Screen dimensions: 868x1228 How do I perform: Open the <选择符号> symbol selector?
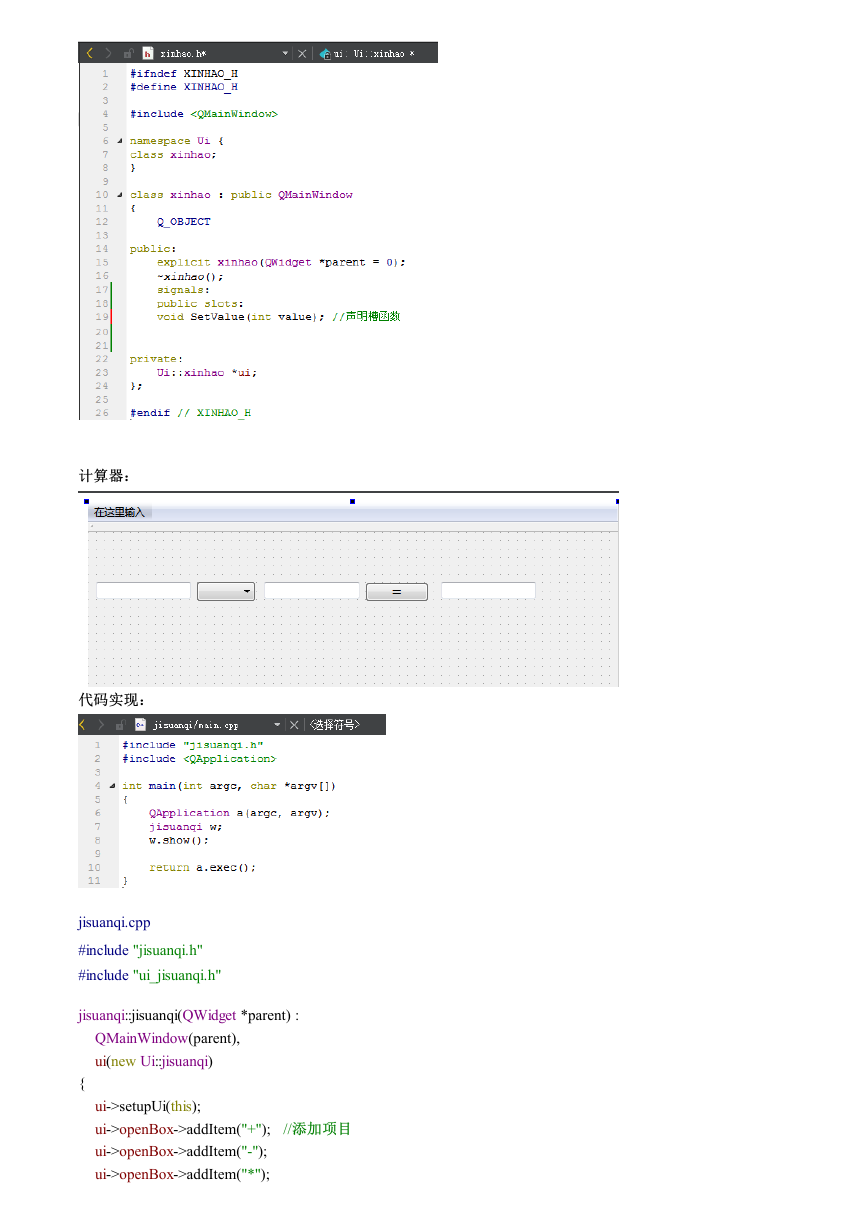333,724
